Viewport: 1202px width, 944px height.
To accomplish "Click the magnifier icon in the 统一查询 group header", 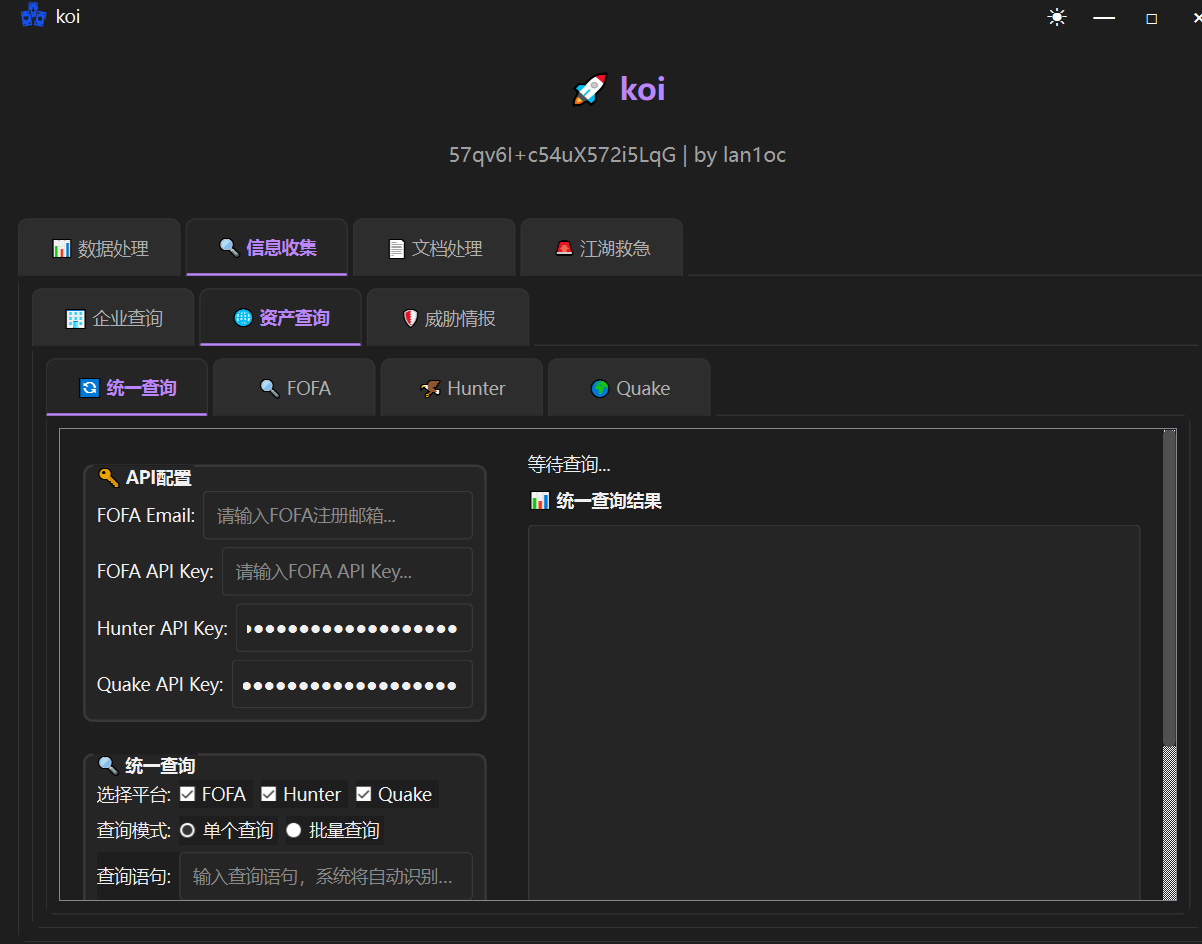I will coord(108,766).
